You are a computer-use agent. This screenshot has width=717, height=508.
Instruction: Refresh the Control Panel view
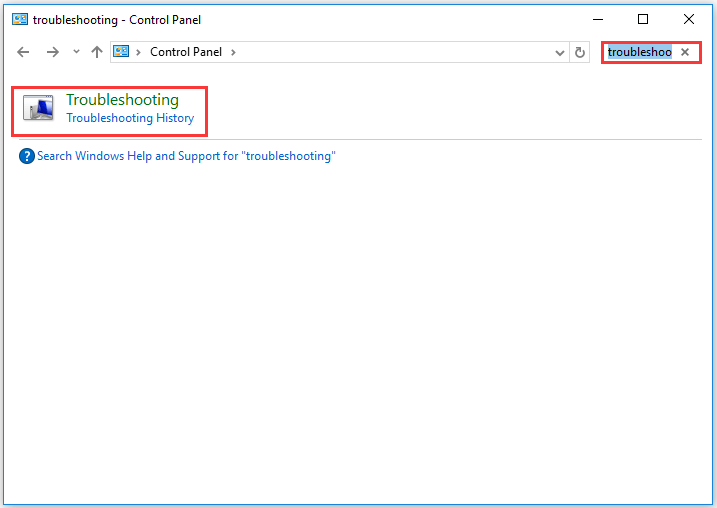[x=580, y=53]
